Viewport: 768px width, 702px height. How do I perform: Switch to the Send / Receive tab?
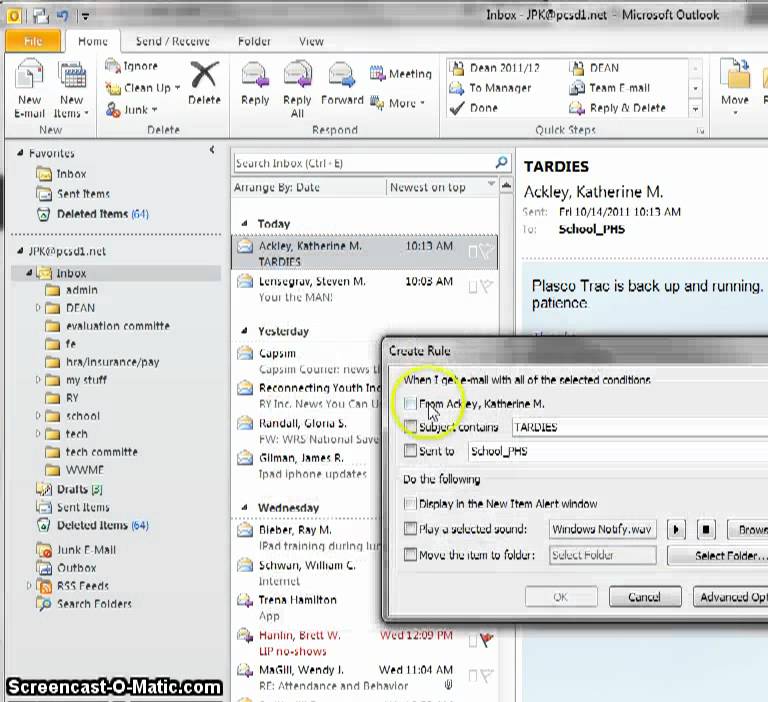[172, 41]
